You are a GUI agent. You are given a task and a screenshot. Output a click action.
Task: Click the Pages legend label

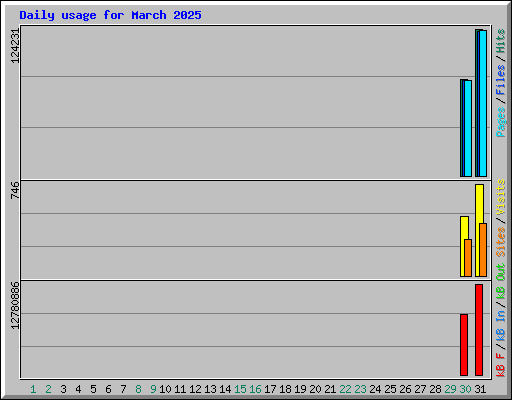click(501, 122)
